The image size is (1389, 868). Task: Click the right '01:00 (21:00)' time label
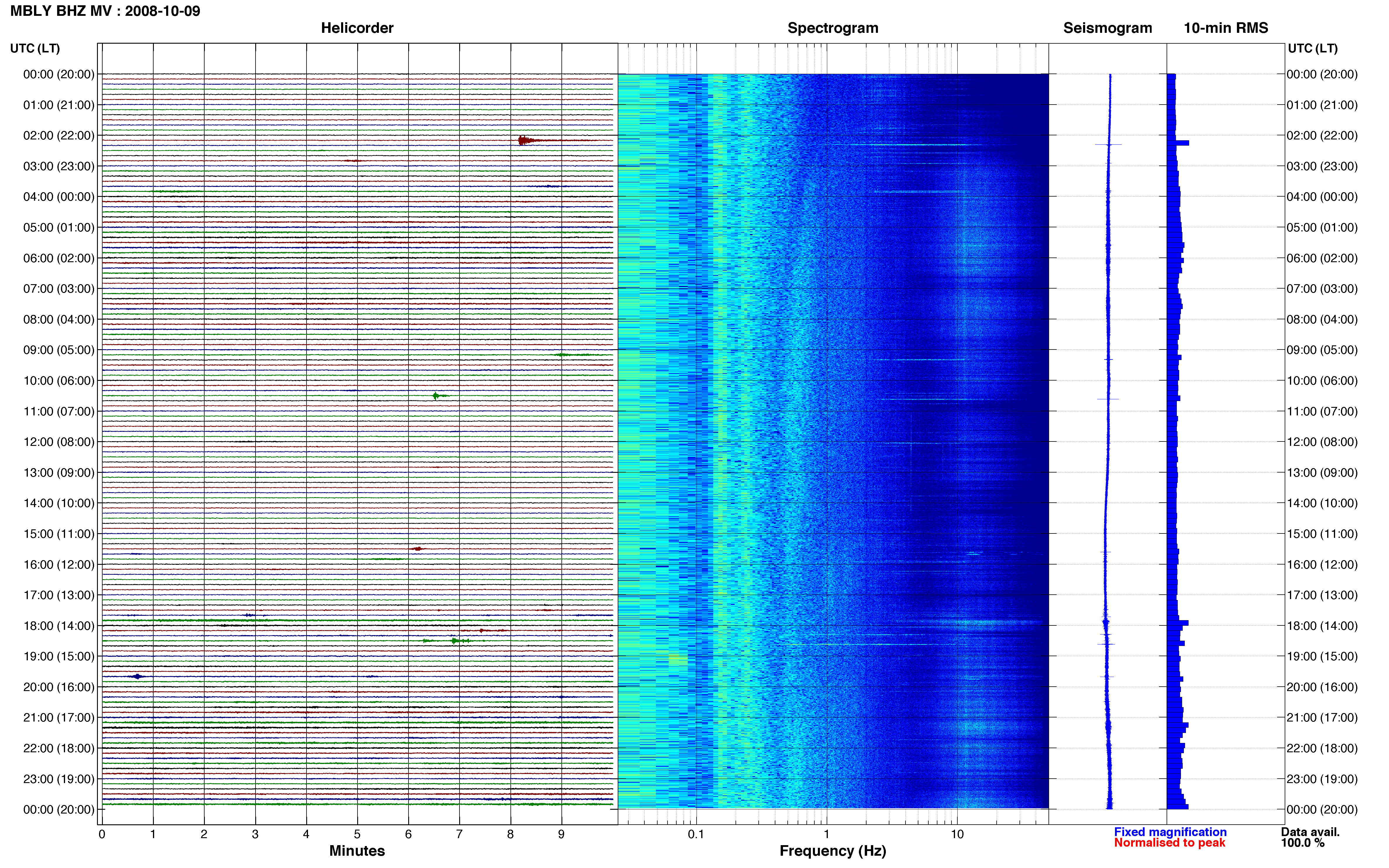(1322, 105)
